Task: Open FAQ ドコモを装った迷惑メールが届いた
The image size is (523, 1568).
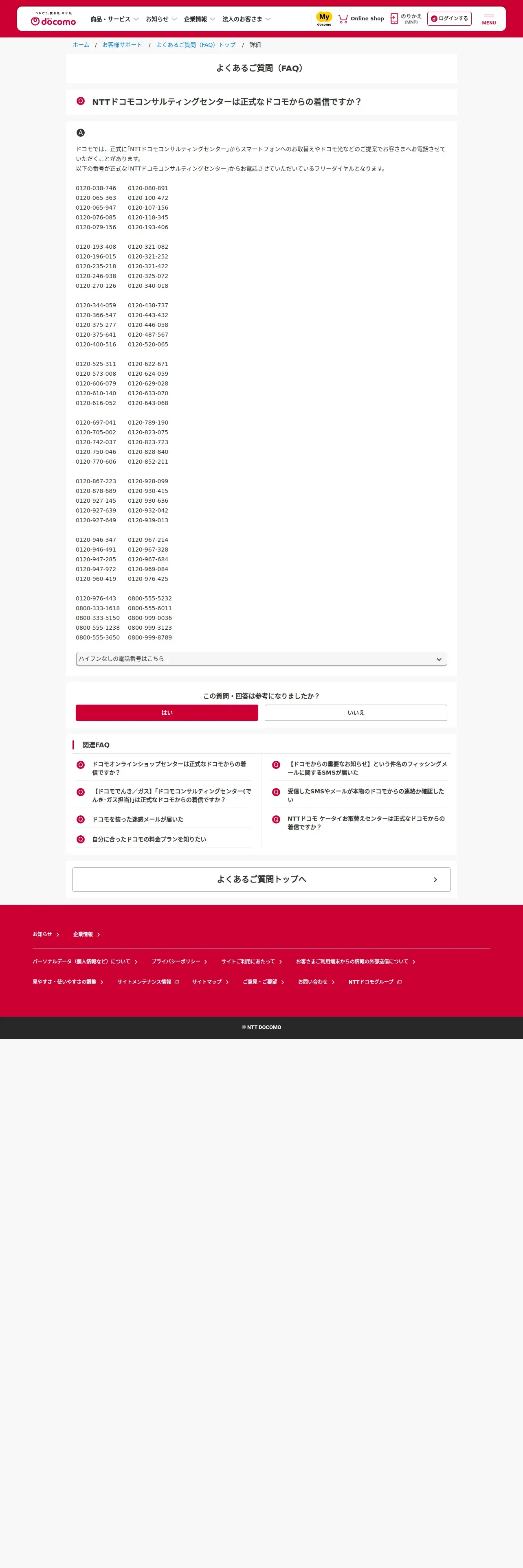Action: coord(138,819)
